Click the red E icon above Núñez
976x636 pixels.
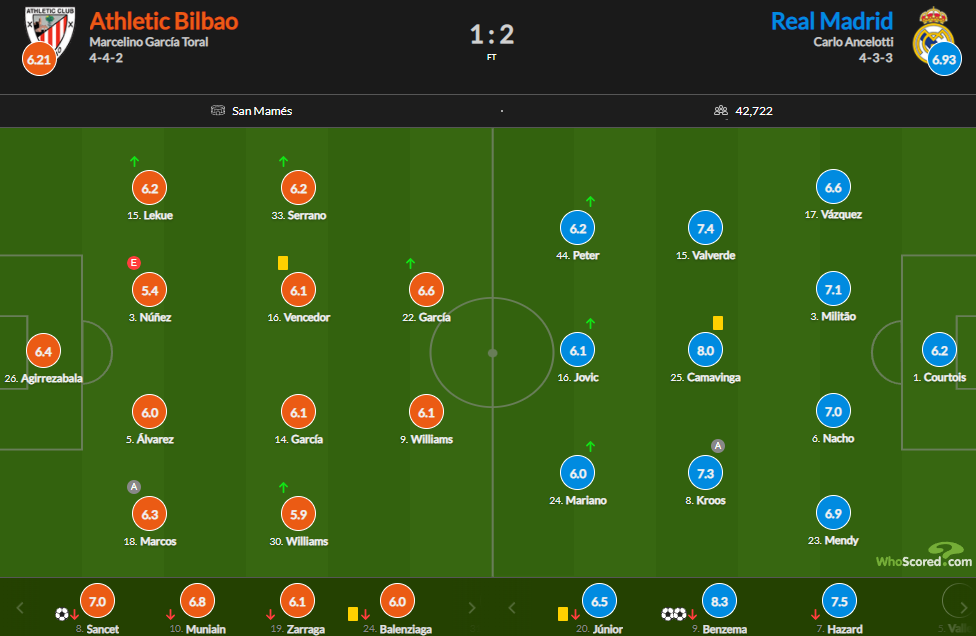133,263
